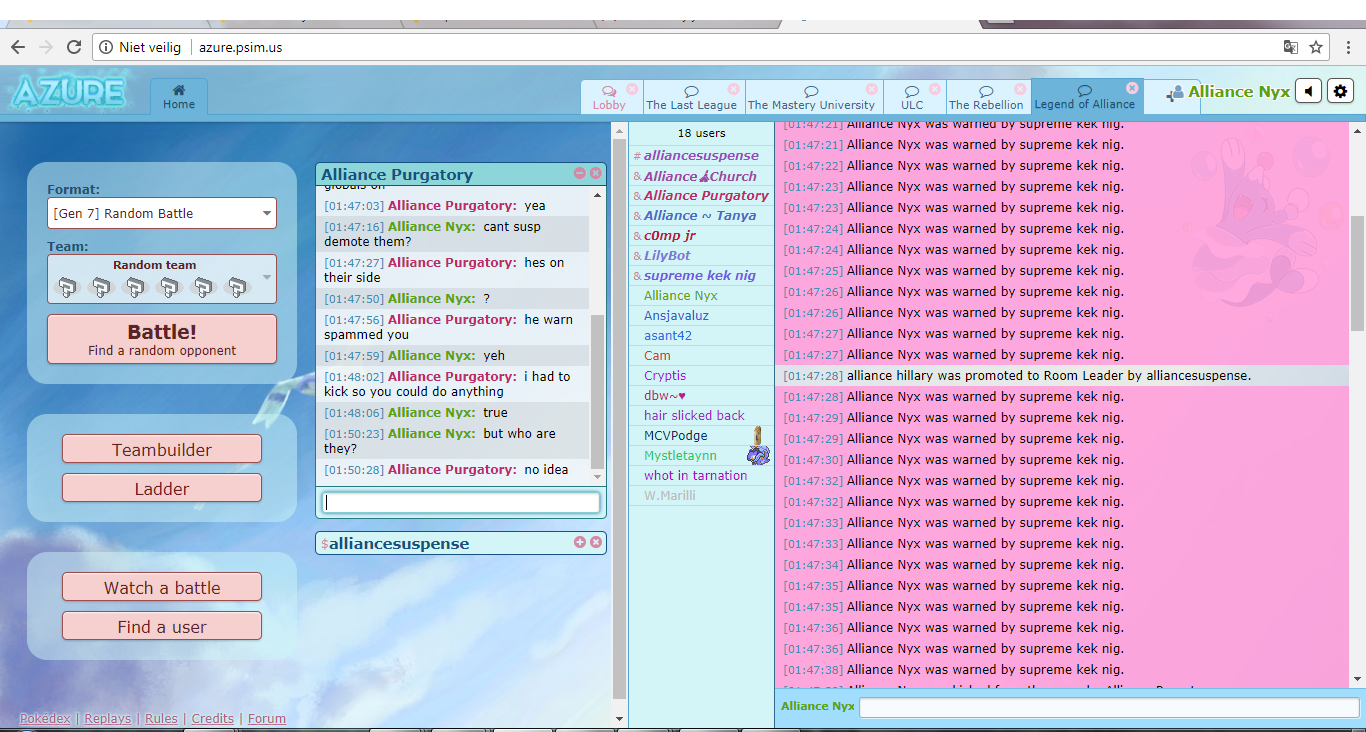
Task: Open the Format dropdown showing Random Battle
Action: 162,213
